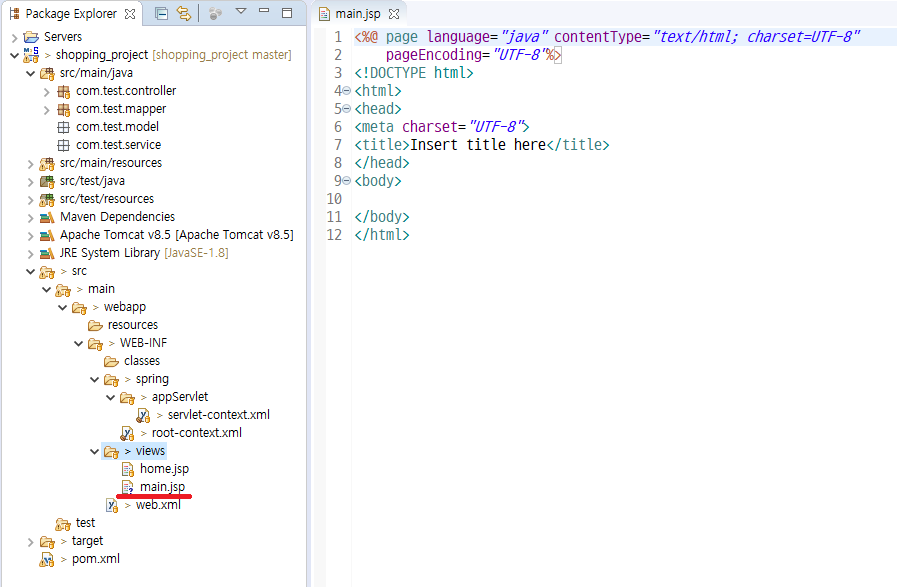Select the web.xml file
This screenshot has height=587, width=897.
(x=158, y=505)
